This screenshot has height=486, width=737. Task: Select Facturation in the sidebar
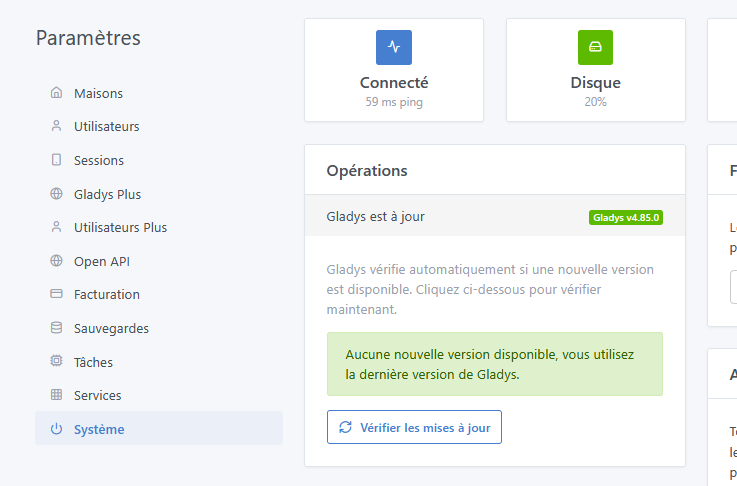pos(159,295)
